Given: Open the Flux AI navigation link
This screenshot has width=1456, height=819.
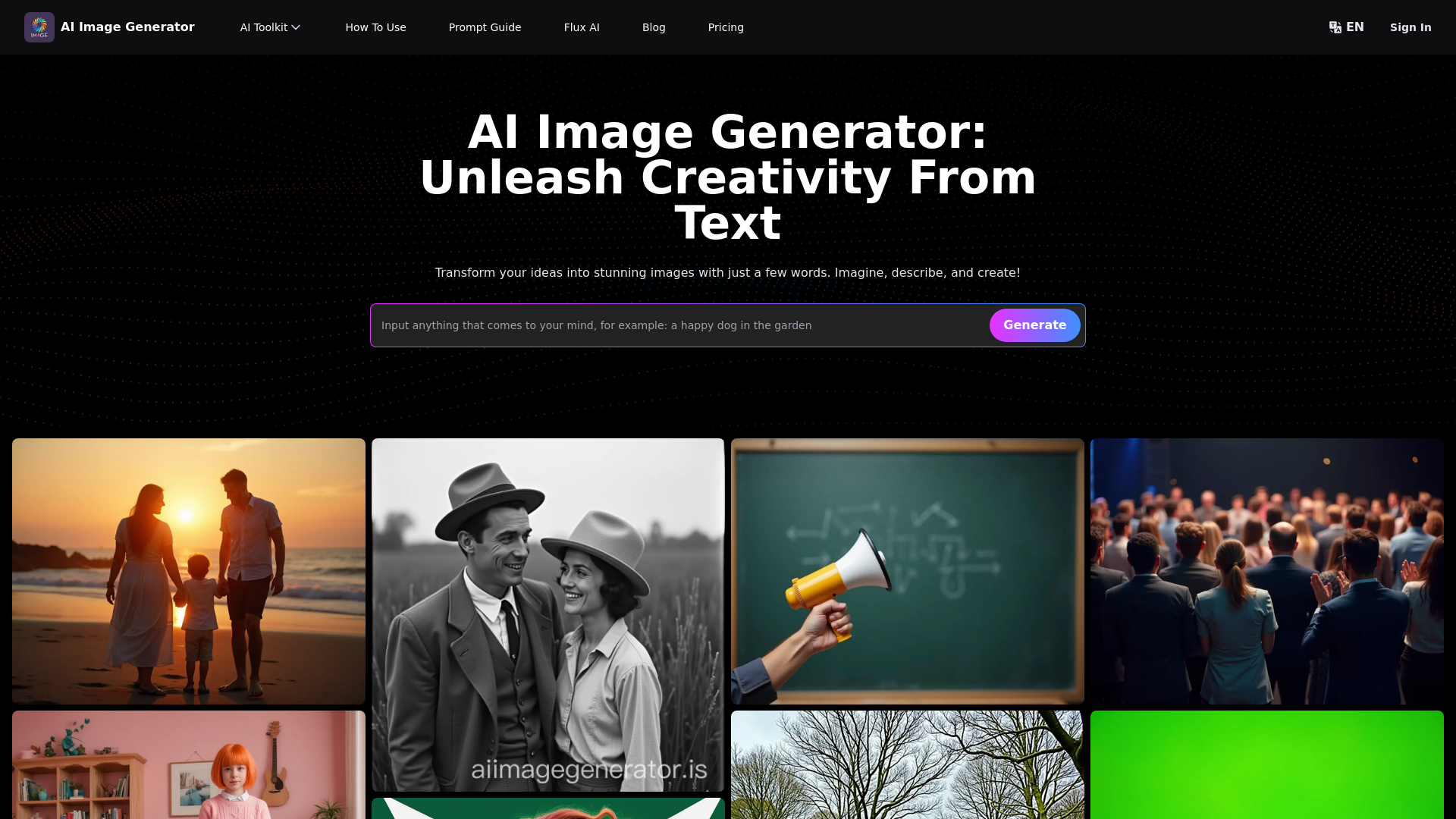Looking at the screenshot, I should coord(582,27).
